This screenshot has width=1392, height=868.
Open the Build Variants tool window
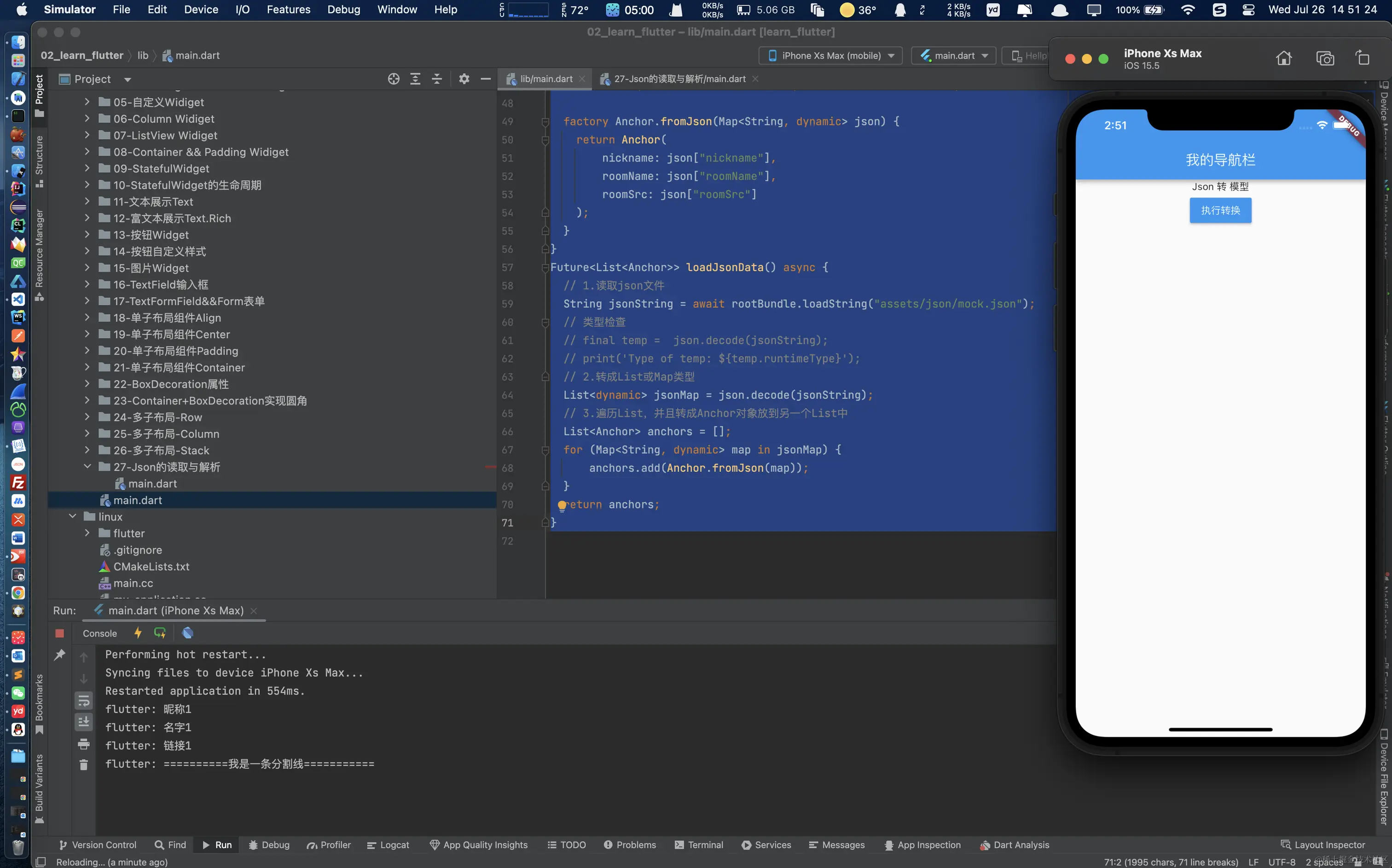[x=39, y=789]
